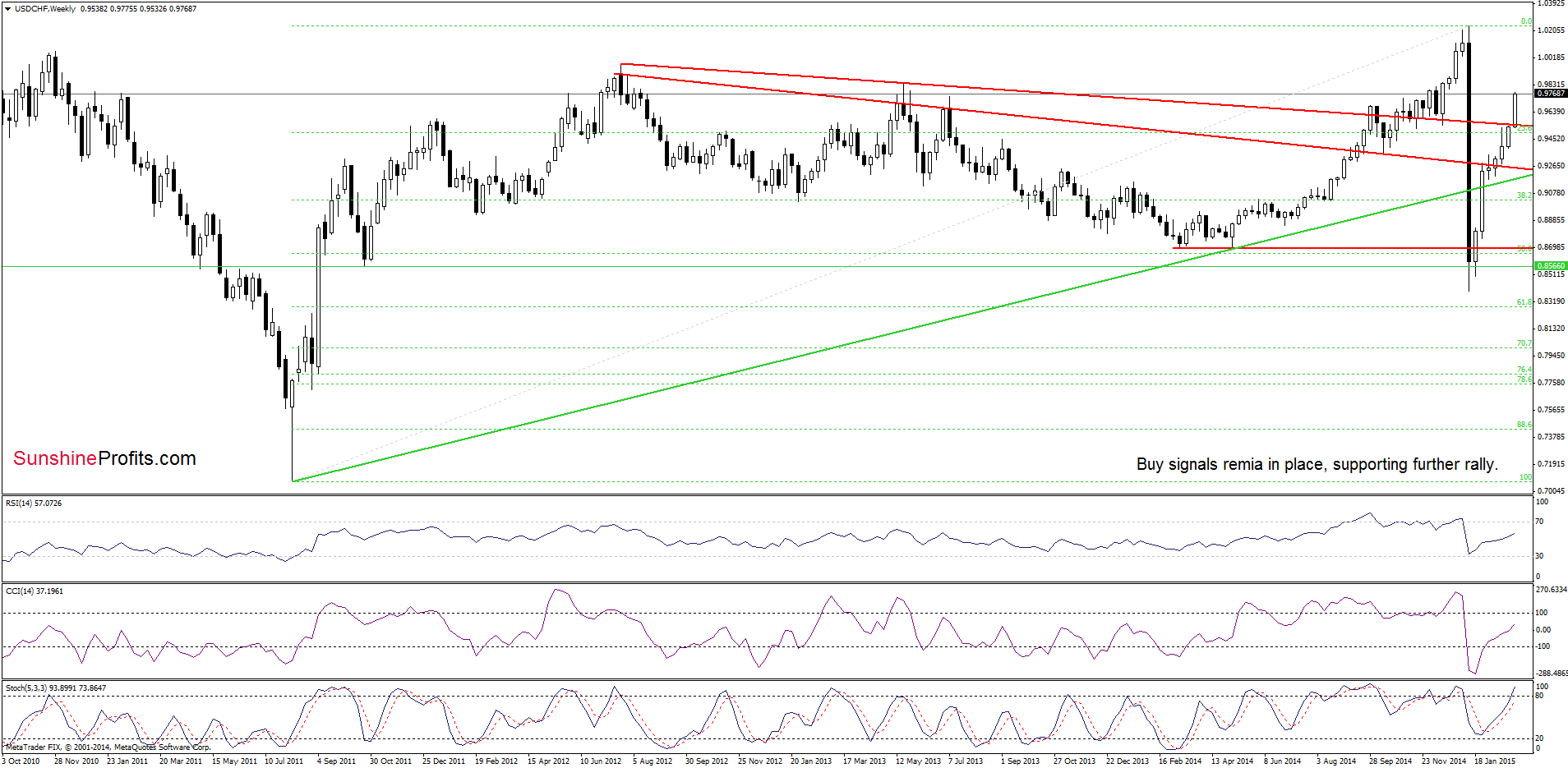1568x768 pixels.
Task: Click the 30 Sep 2012 date label
Action: pos(707,761)
